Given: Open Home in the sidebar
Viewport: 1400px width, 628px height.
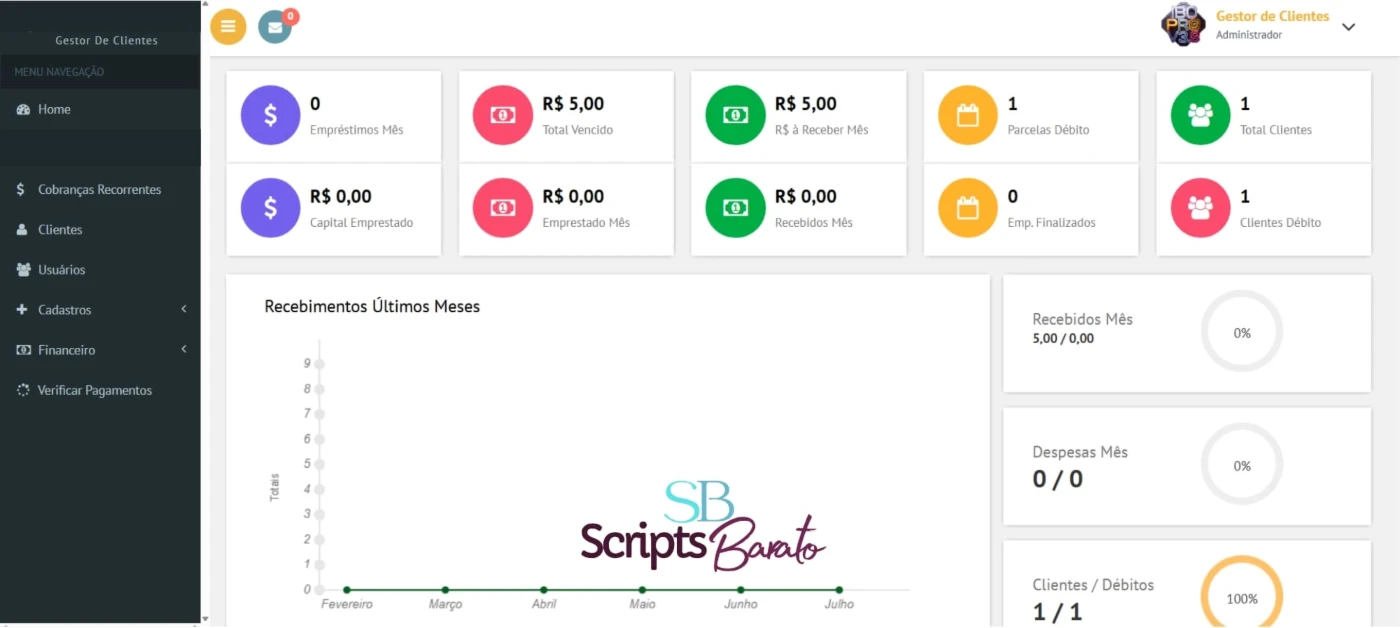Looking at the screenshot, I should (100, 109).
